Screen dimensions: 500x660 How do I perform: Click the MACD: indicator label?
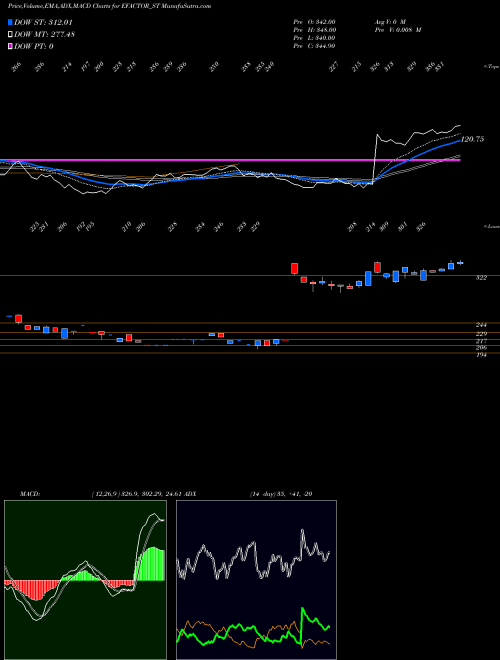click(29, 494)
